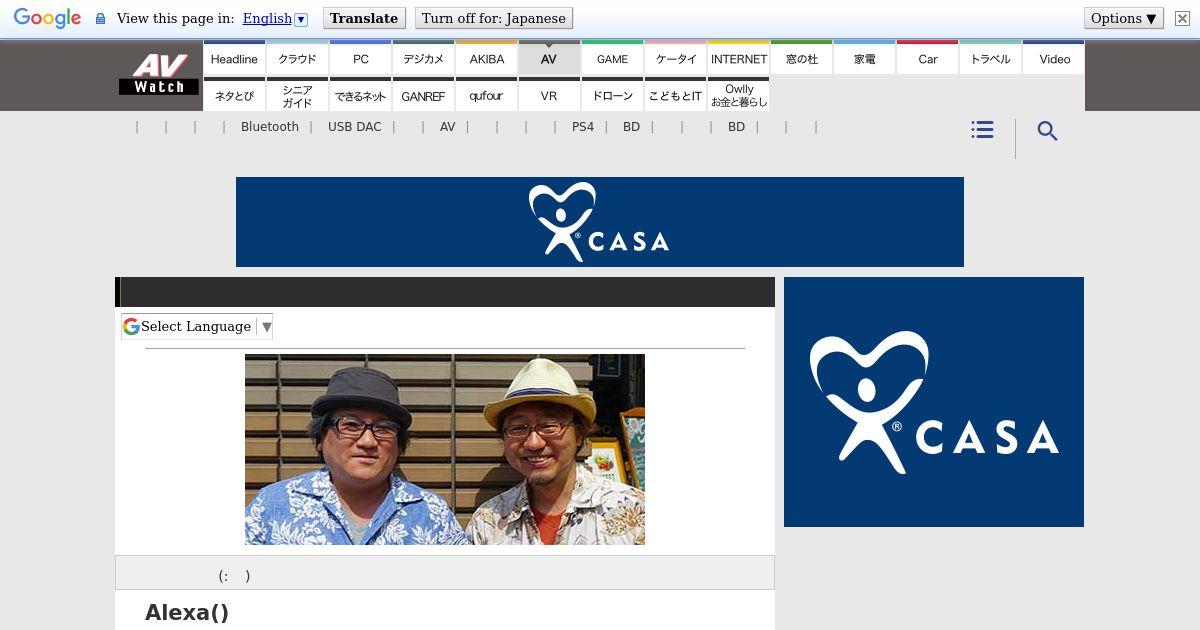This screenshot has width=1200, height=630.
Task: Click the Google logo in translate bar
Action: 47,19
